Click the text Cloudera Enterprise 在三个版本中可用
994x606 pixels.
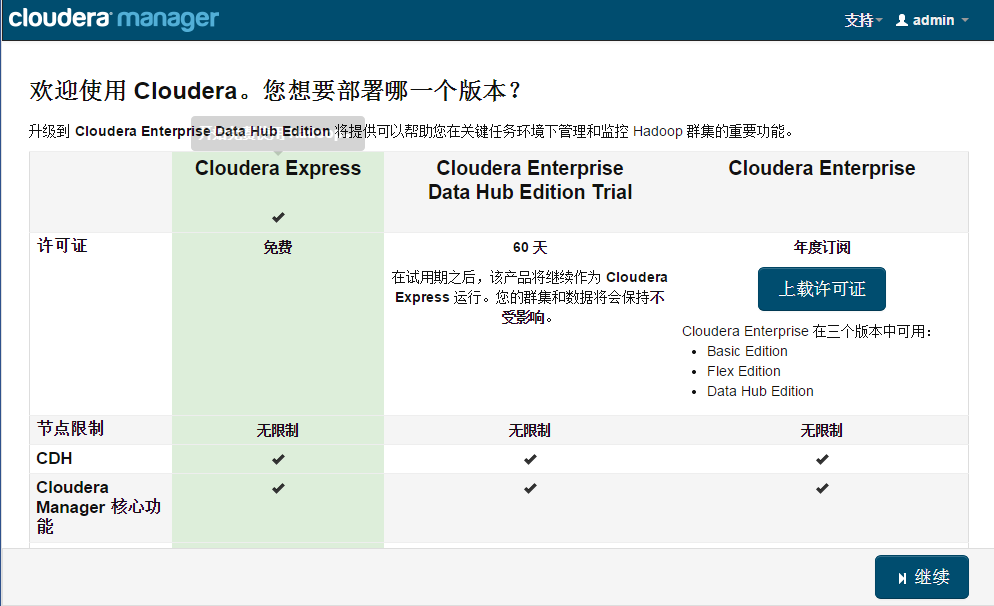click(806, 332)
